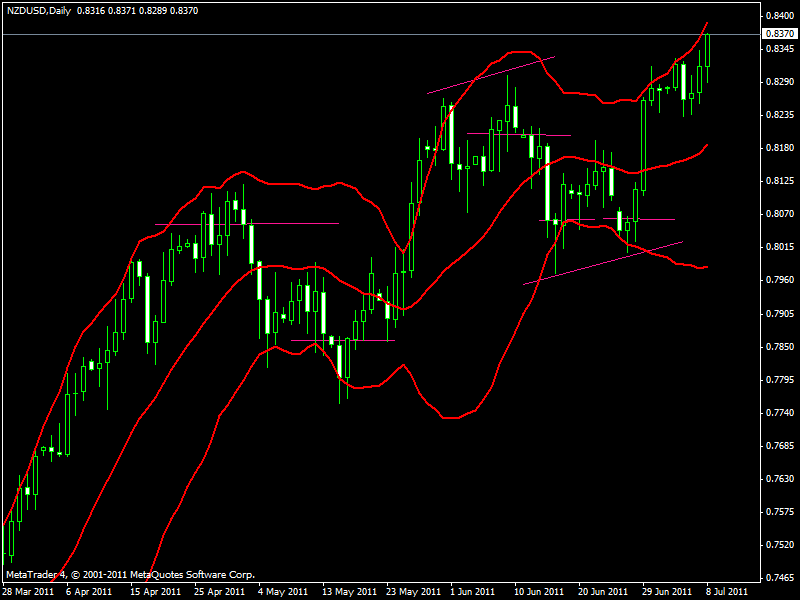Click the 0.8125 price axis label

[780, 181]
